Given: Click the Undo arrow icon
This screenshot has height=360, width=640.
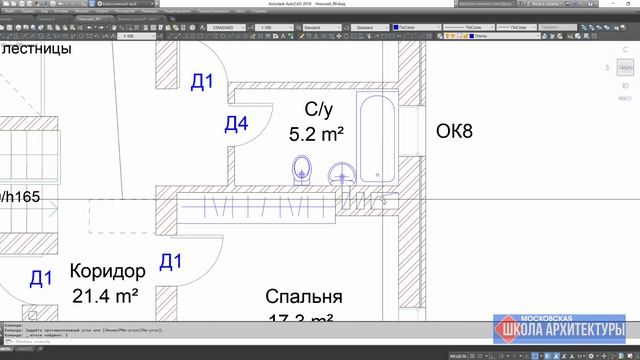Looking at the screenshot, I should [89, 27].
